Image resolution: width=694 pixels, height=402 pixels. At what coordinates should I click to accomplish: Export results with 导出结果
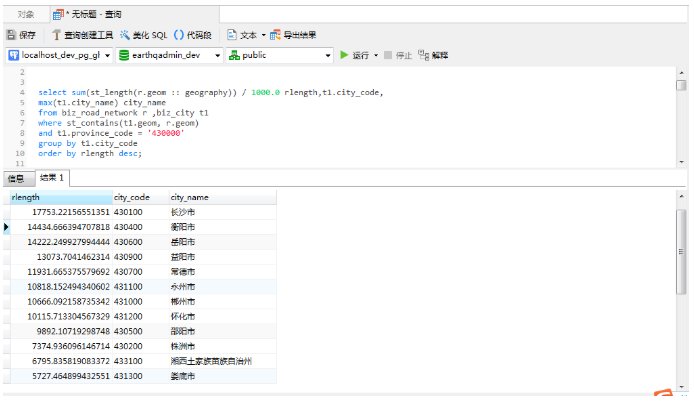point(293,35)
